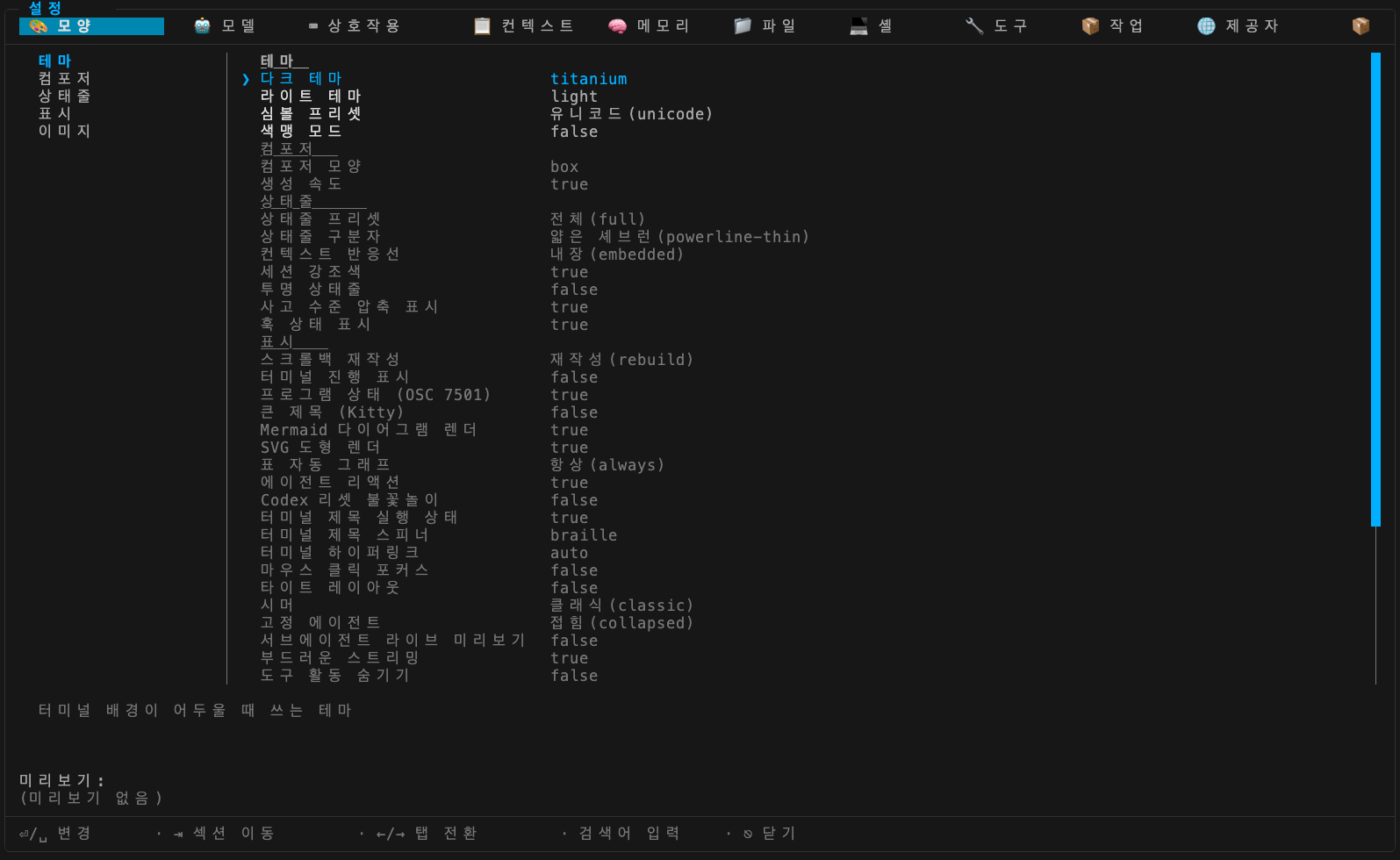The width and height of the screenshot is (1400, 860).
Task: Toggle the 투명 상태줄 setting
Action: (574, 290)
